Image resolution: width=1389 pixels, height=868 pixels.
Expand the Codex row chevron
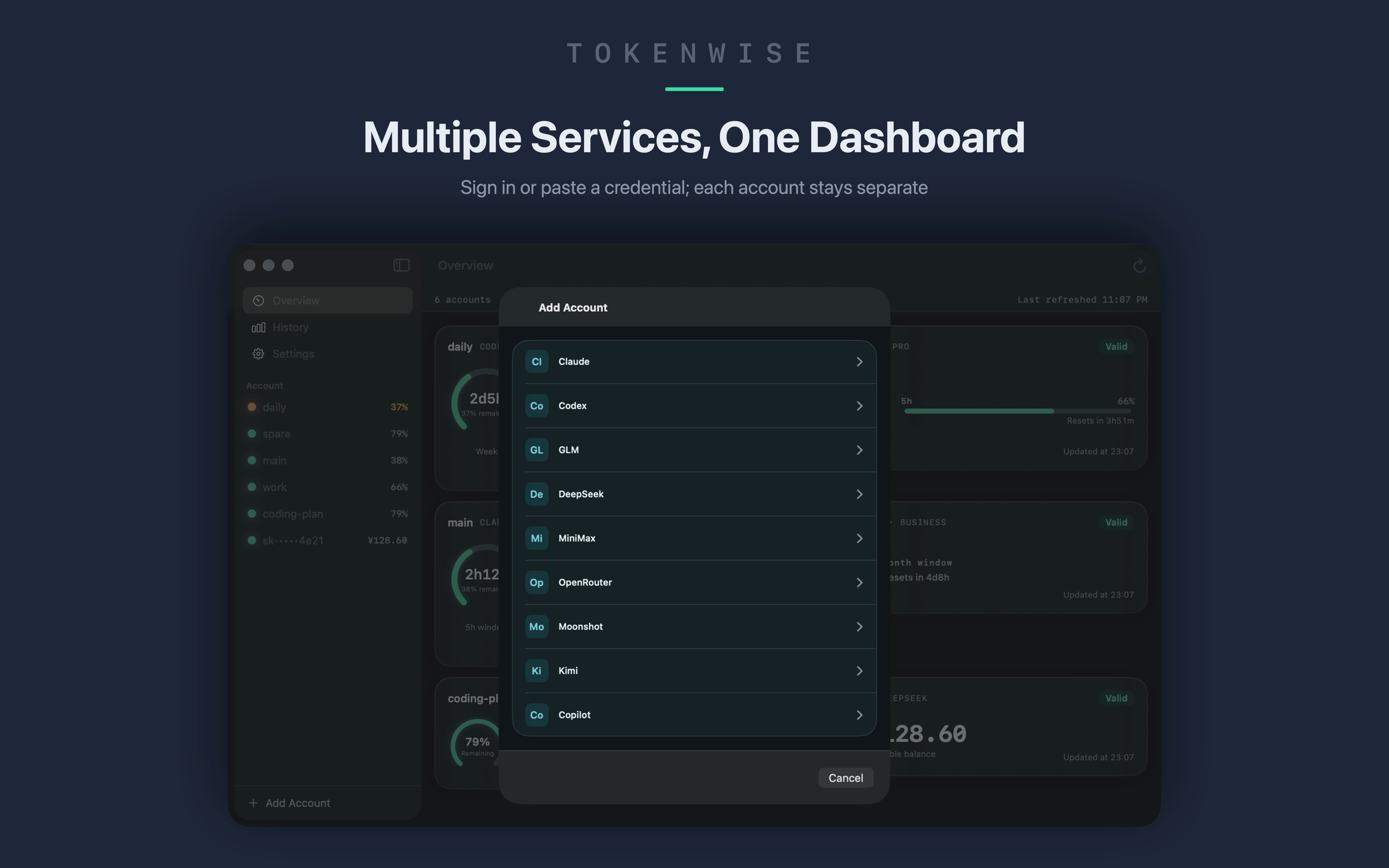859,406
